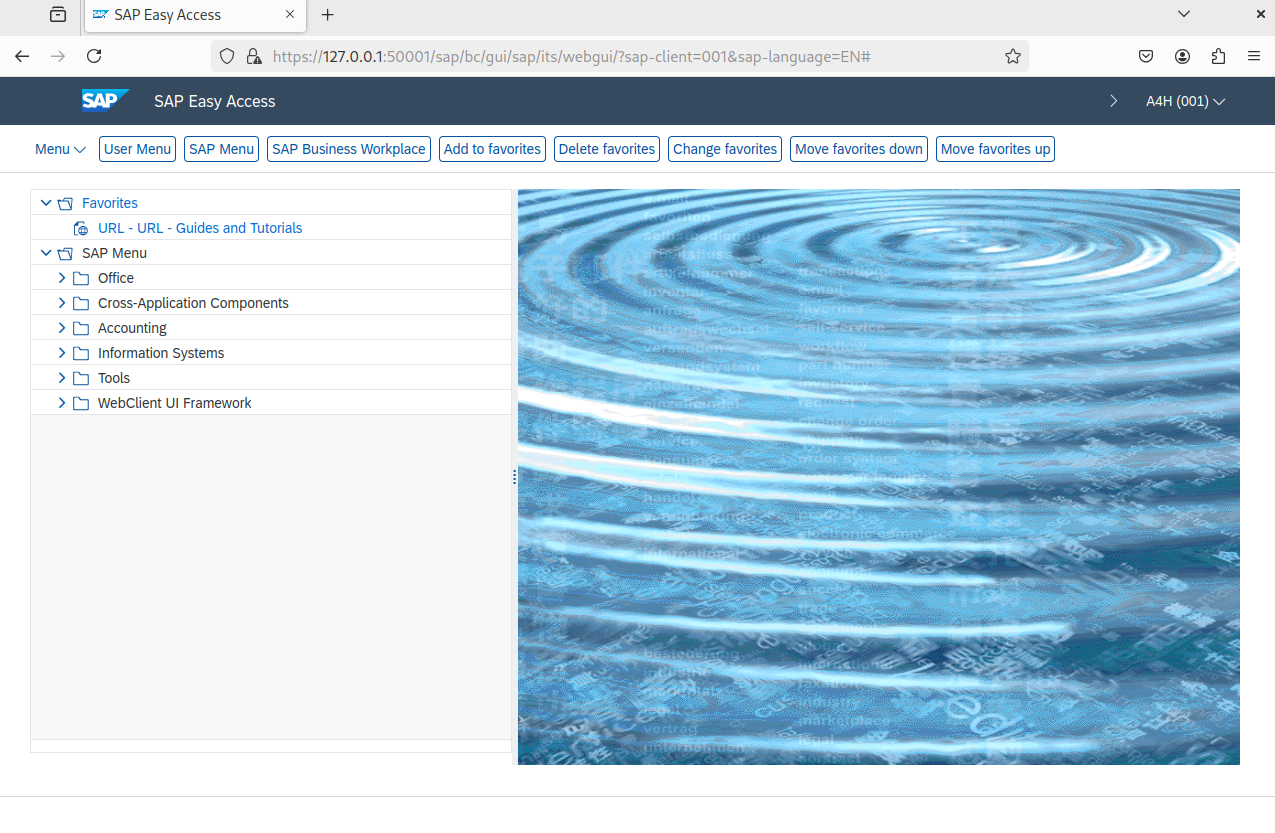Screen dimensions: 1275x833
Task: Click the Accounting folder icon
Action: click(x=82, y=328)
